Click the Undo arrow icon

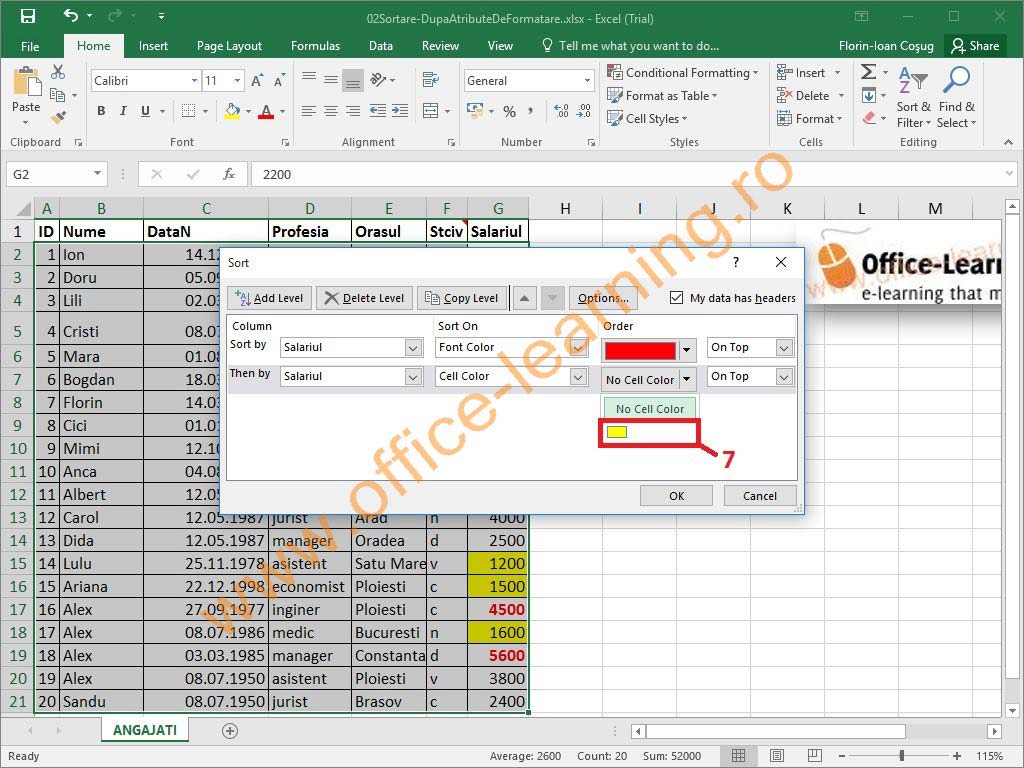point(71,16)
